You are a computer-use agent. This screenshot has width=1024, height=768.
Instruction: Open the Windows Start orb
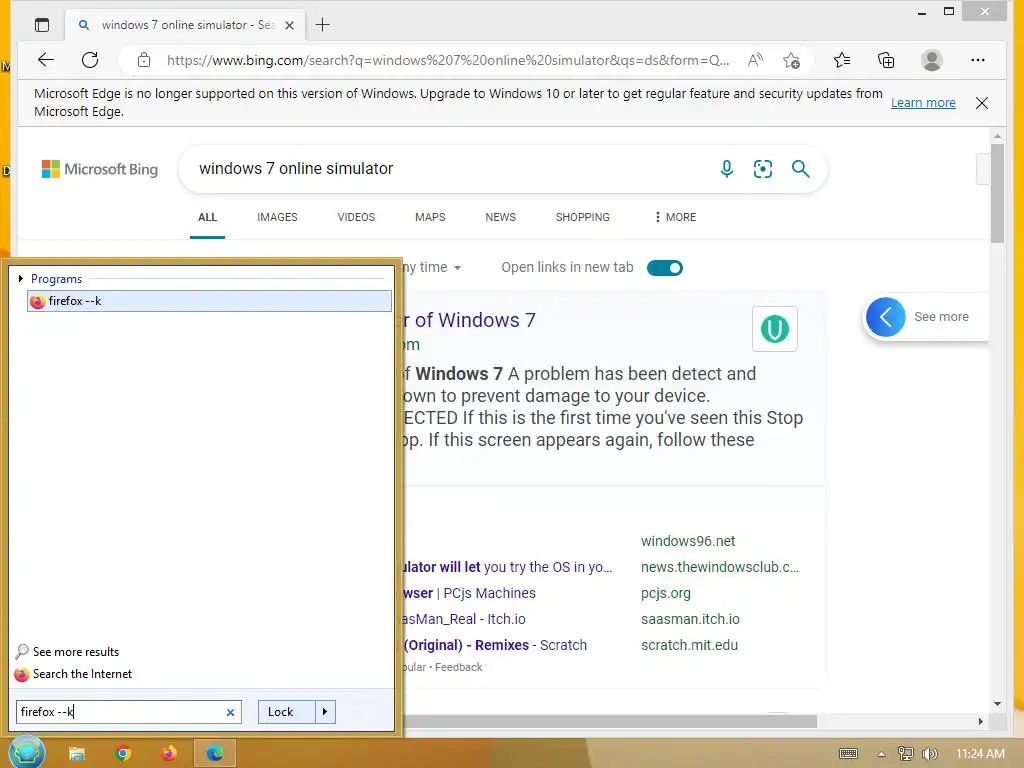27,752
